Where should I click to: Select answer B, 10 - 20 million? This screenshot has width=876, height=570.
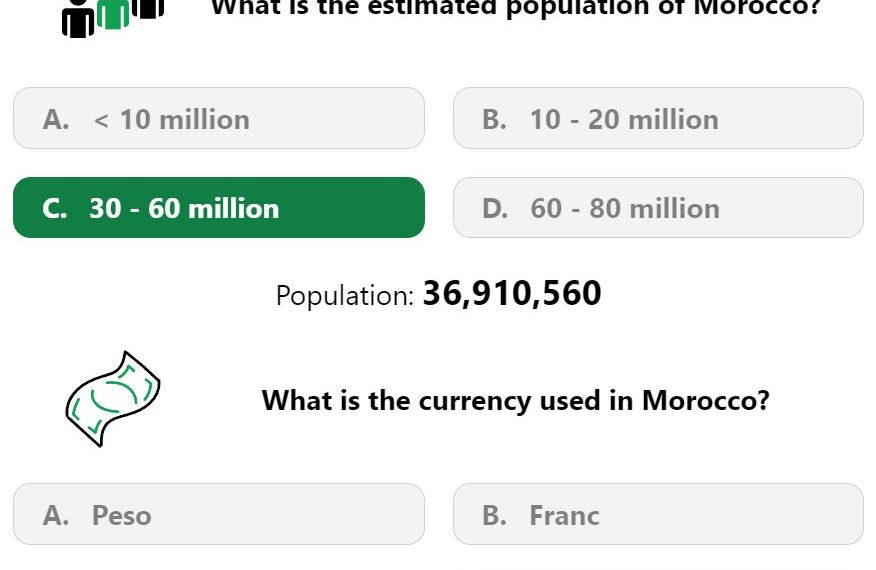[659, 118]
